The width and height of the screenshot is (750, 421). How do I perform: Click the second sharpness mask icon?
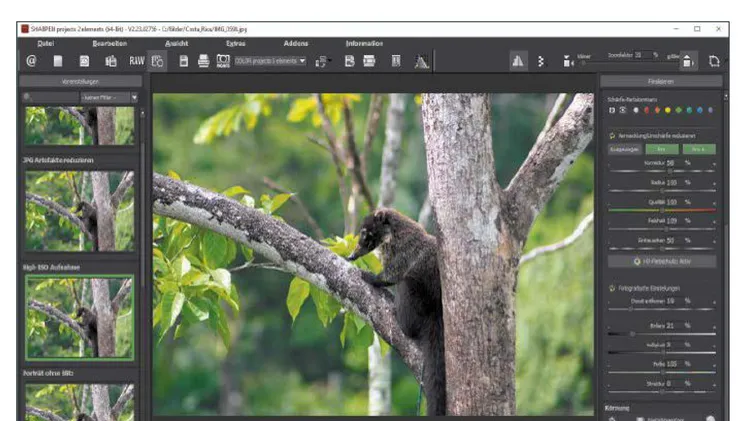622,110
